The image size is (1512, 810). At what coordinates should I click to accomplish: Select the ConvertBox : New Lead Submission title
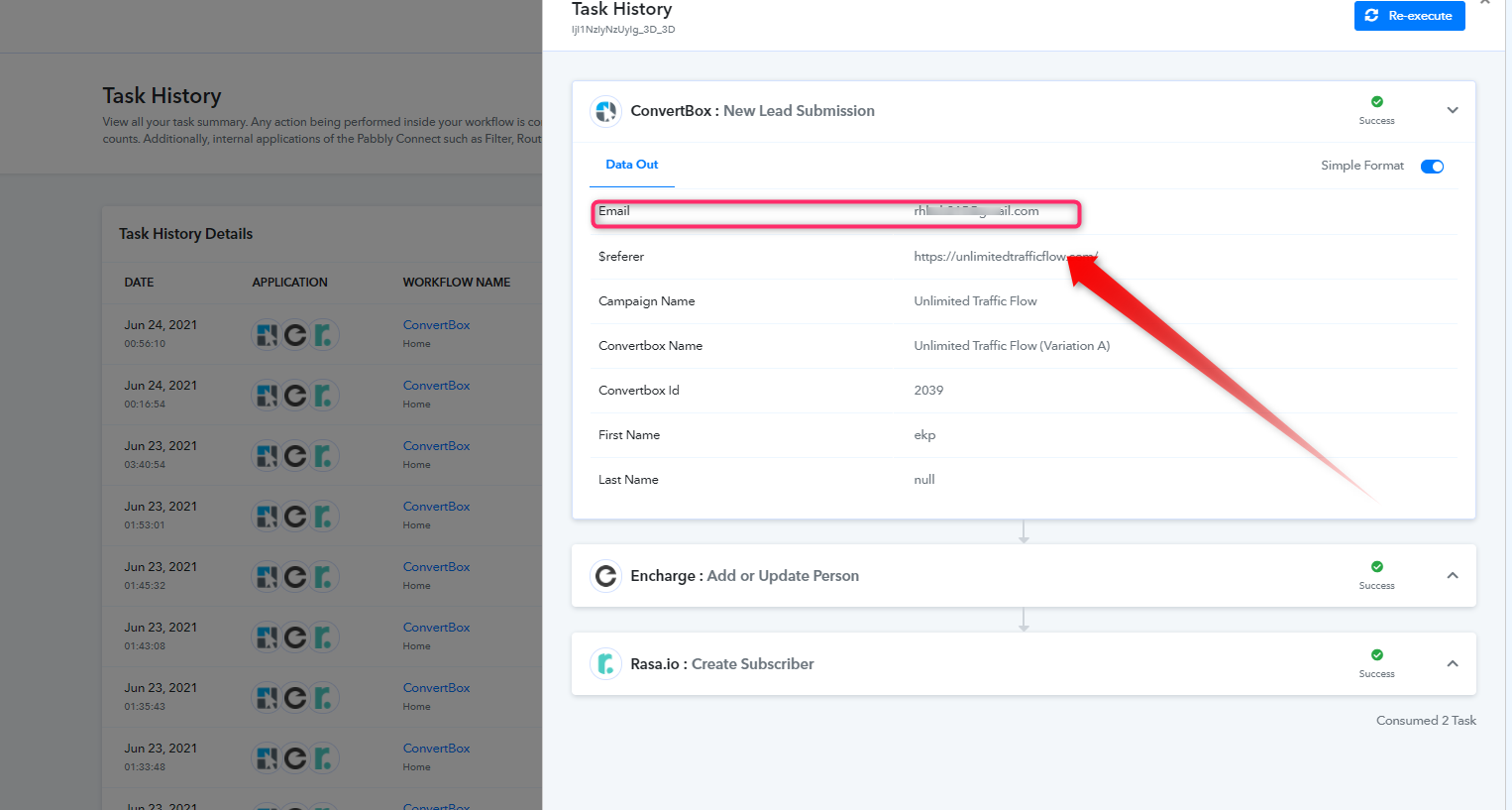pyautogui.click(x=753, y=111)
